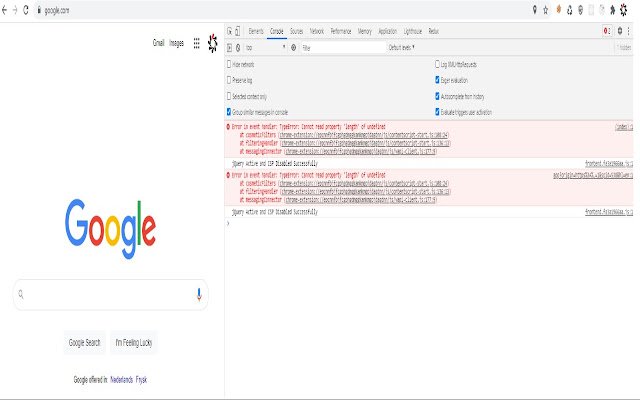Click the magnifier icon in Google search box
This screenshot has width=640, height=400.
[x=21, y=294]
